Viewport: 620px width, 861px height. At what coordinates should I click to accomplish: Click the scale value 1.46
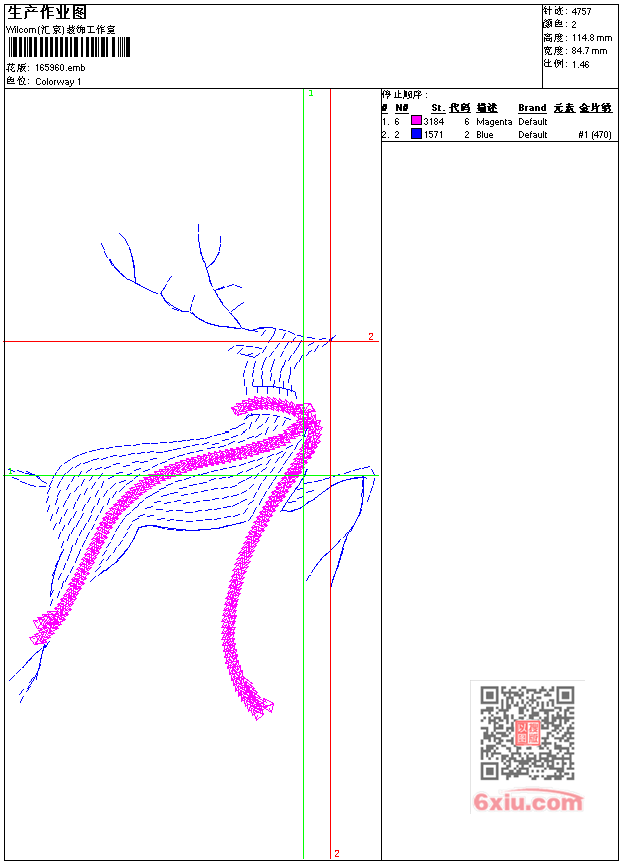click(x=580, y=64)
